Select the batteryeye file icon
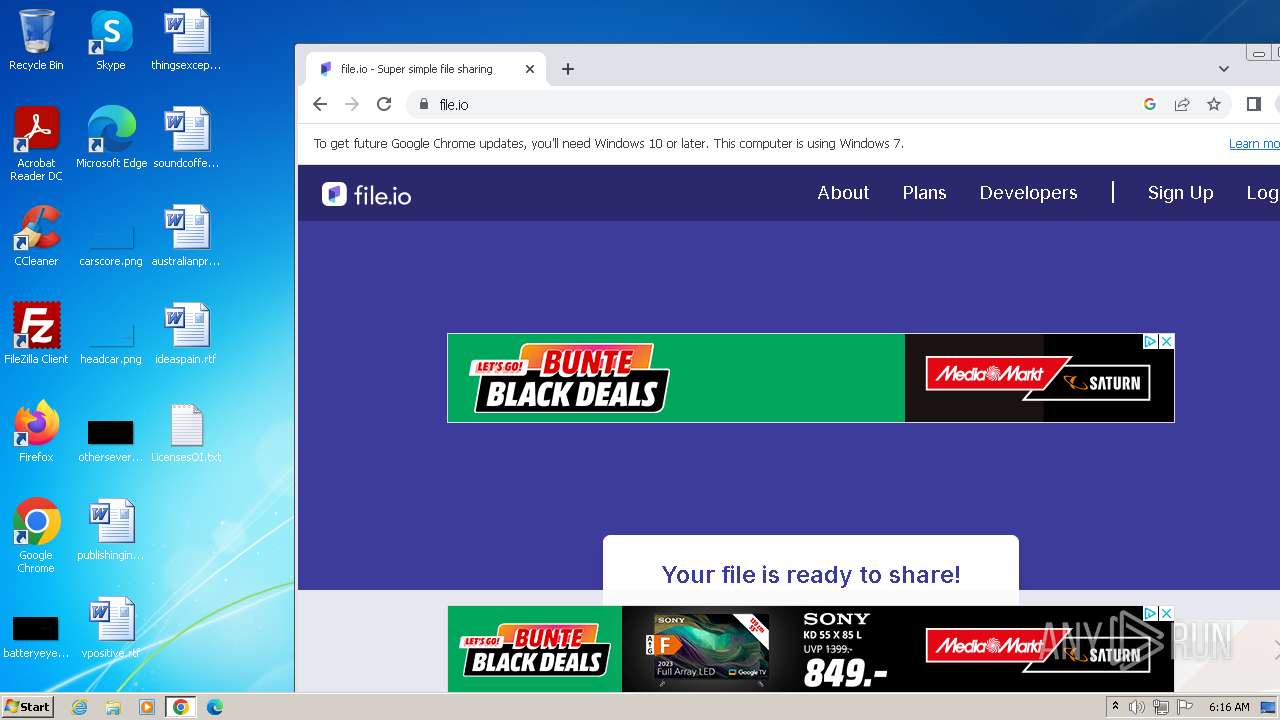This screenshot has height=720, width=1280. 36,638
